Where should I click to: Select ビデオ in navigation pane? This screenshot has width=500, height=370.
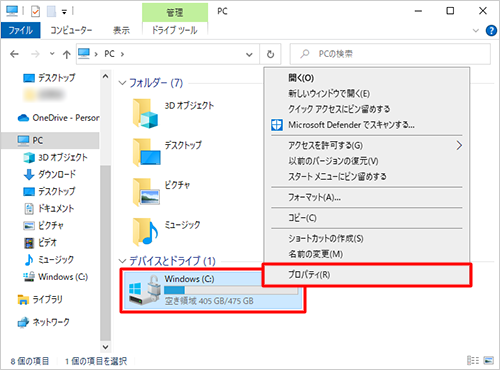click(x=40, y=243)
